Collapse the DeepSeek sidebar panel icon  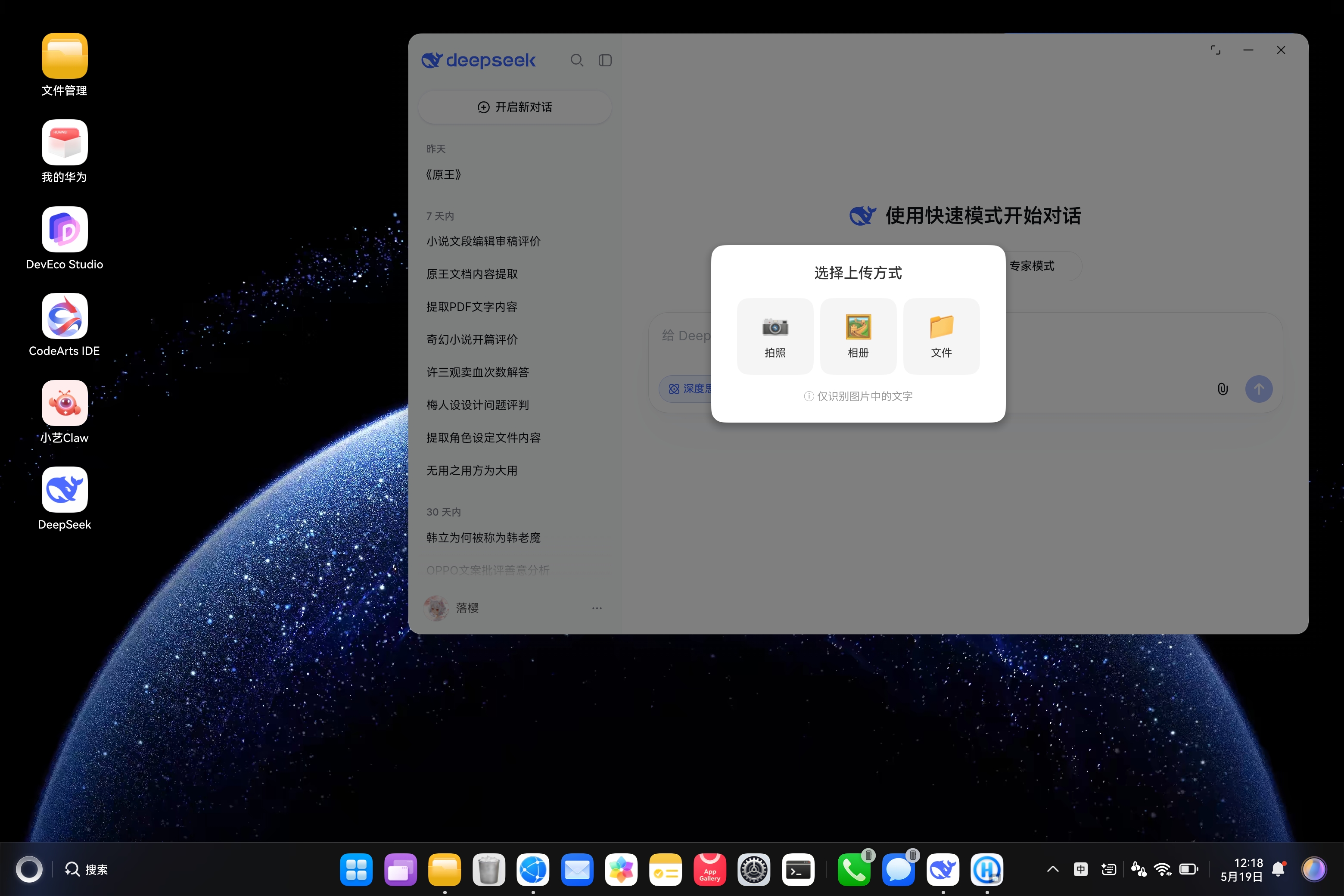coord(605,60)
